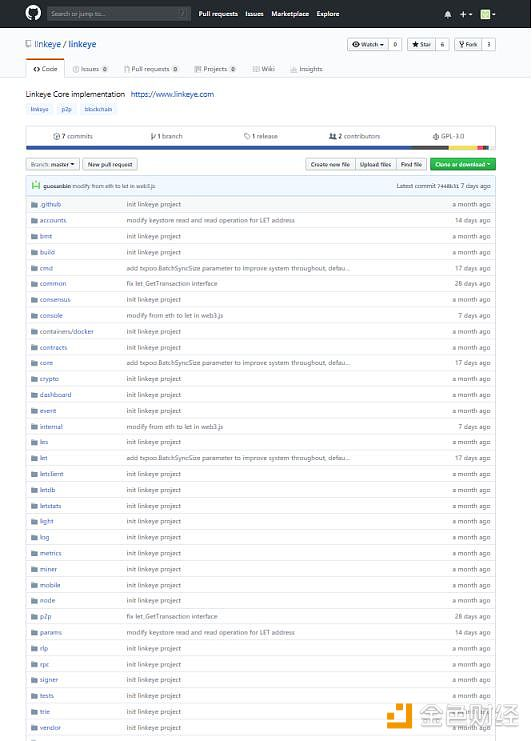View the 1 release page
The width and height of the screenshot is (532, 741).
(261, 136)
